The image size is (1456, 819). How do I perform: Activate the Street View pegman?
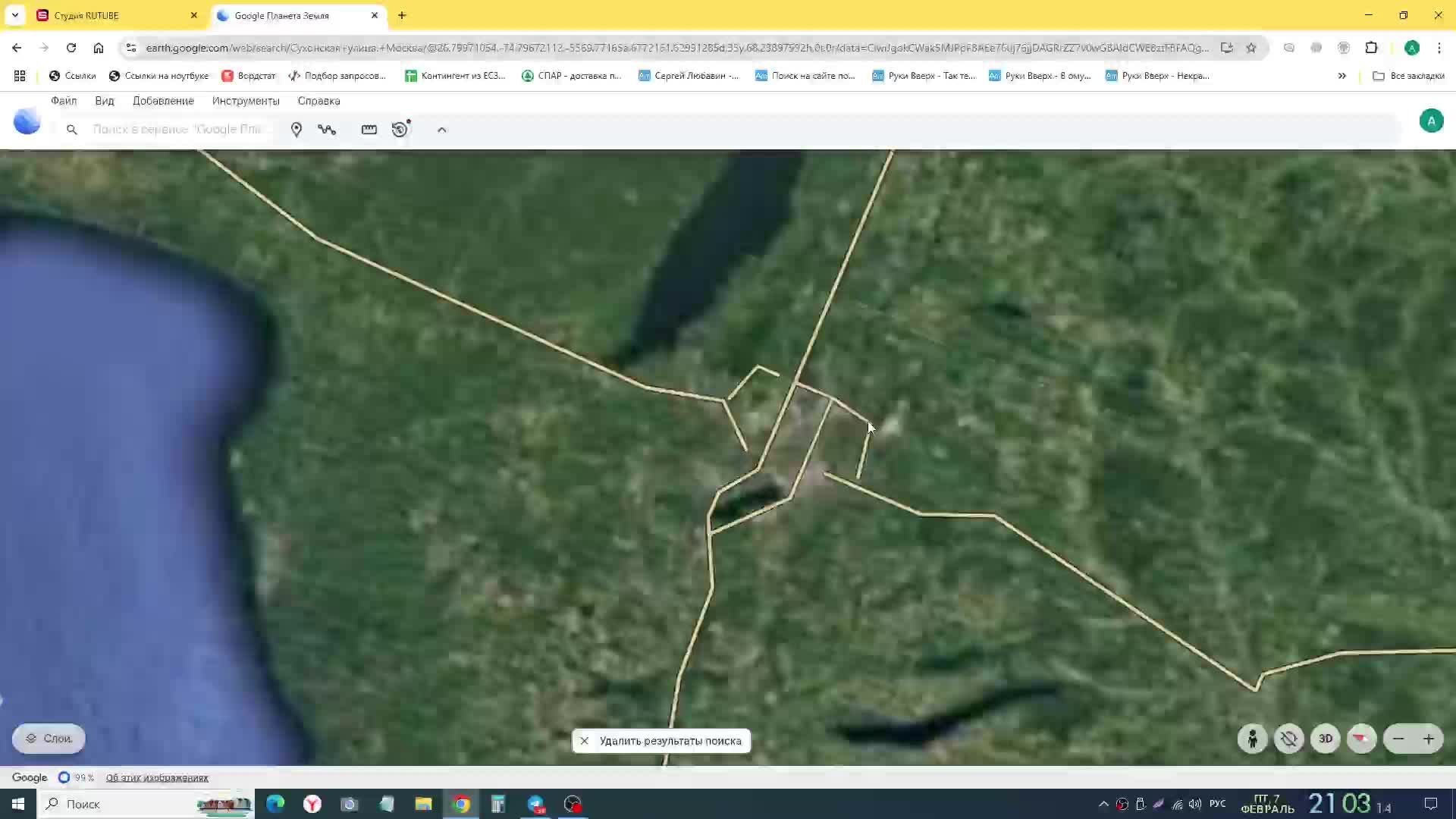click(1253, 739)
